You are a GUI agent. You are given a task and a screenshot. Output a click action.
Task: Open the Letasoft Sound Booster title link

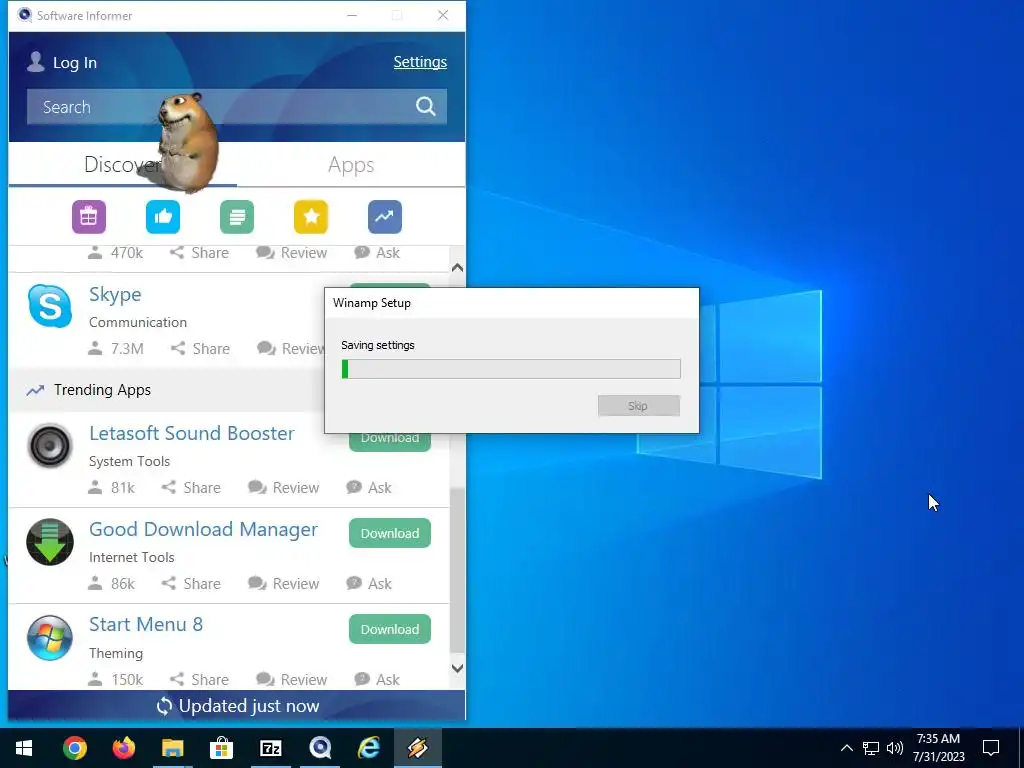[192, 433]
